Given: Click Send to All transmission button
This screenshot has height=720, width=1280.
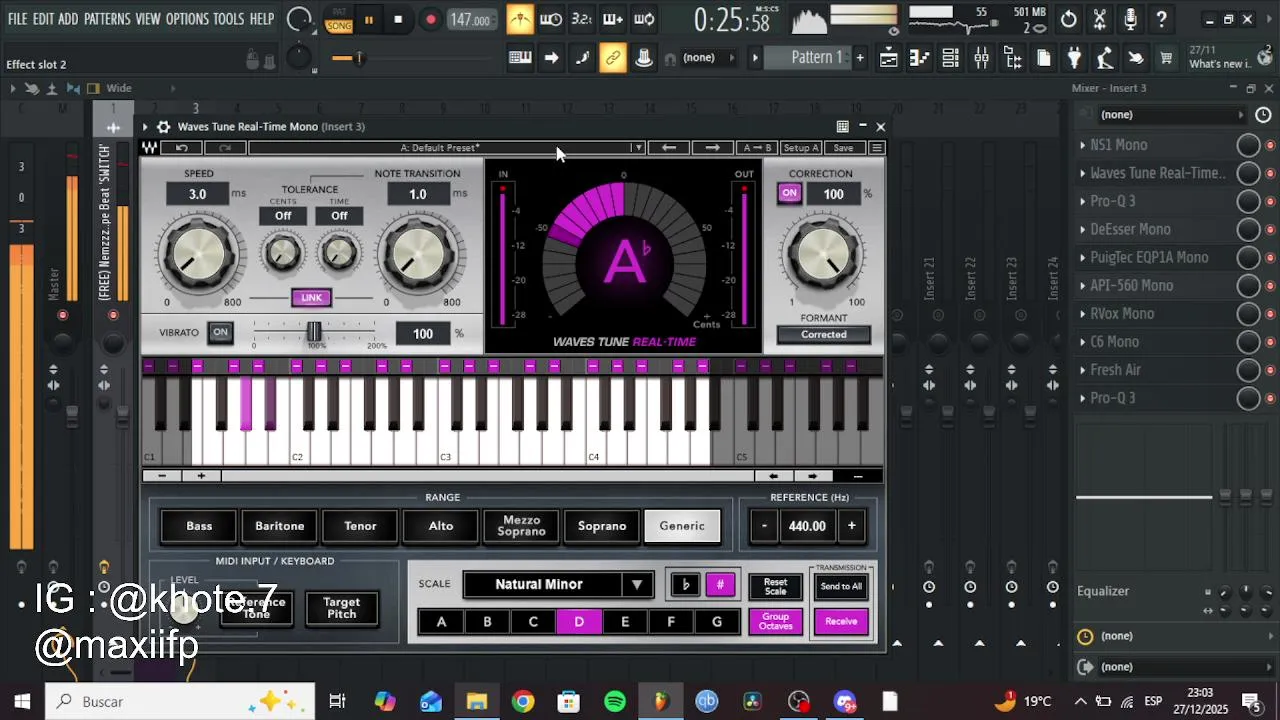Looking at the screenshot, I should (x=841, y=587).
